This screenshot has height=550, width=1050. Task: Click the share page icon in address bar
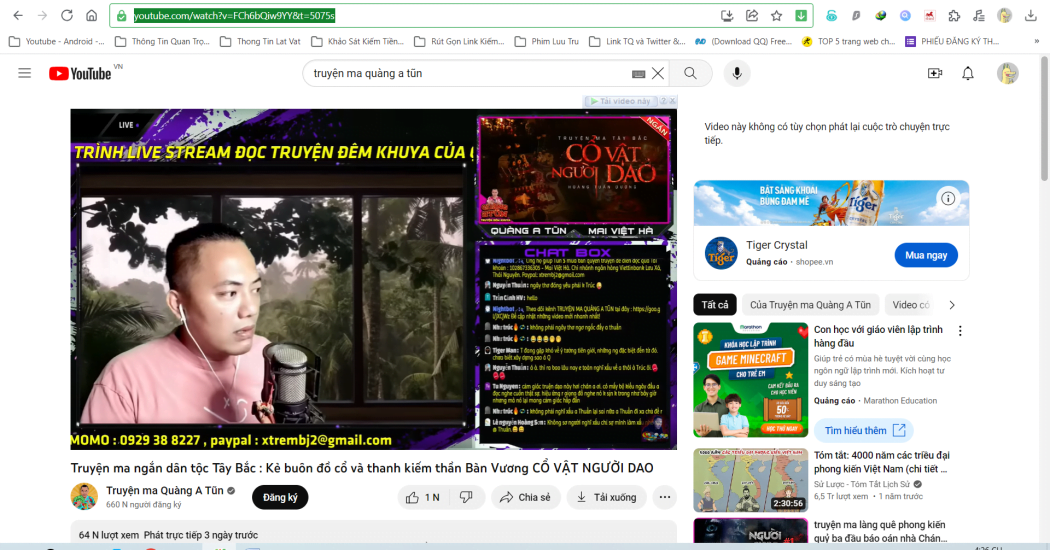[752, 15]
